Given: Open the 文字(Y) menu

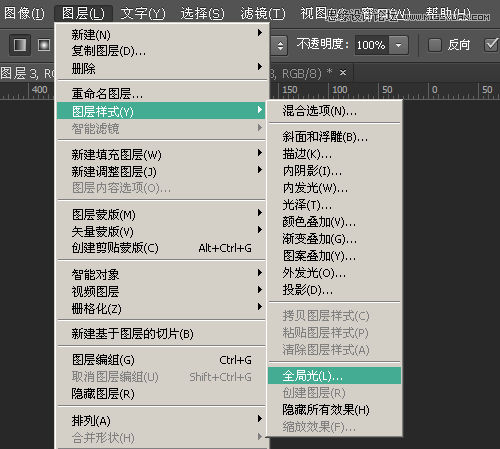Looking at the screenshot, I should pos(143,14).
